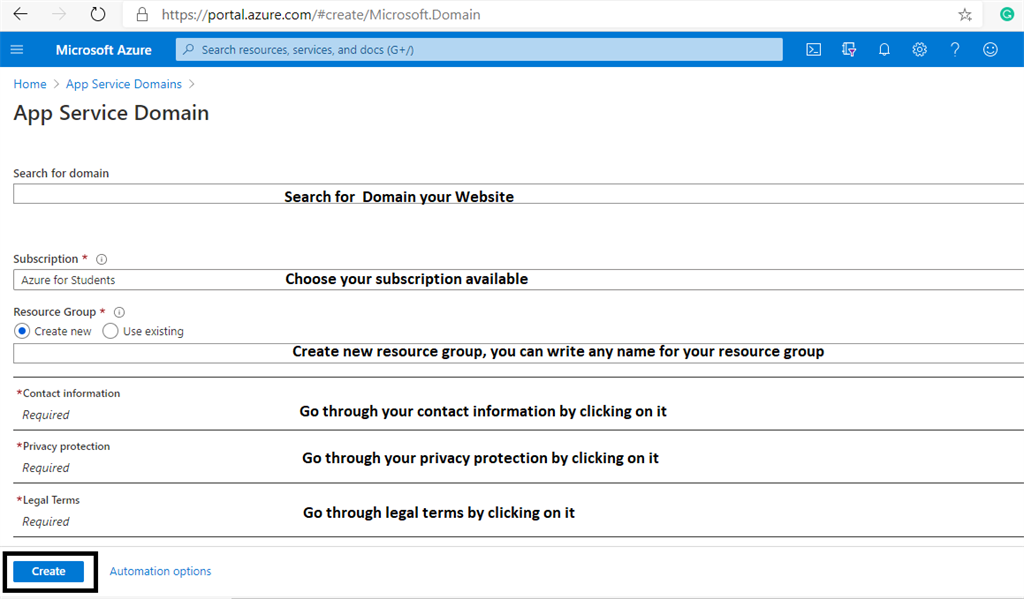Click the Resource Group info tooltip icon

click(x=118, y=311)
